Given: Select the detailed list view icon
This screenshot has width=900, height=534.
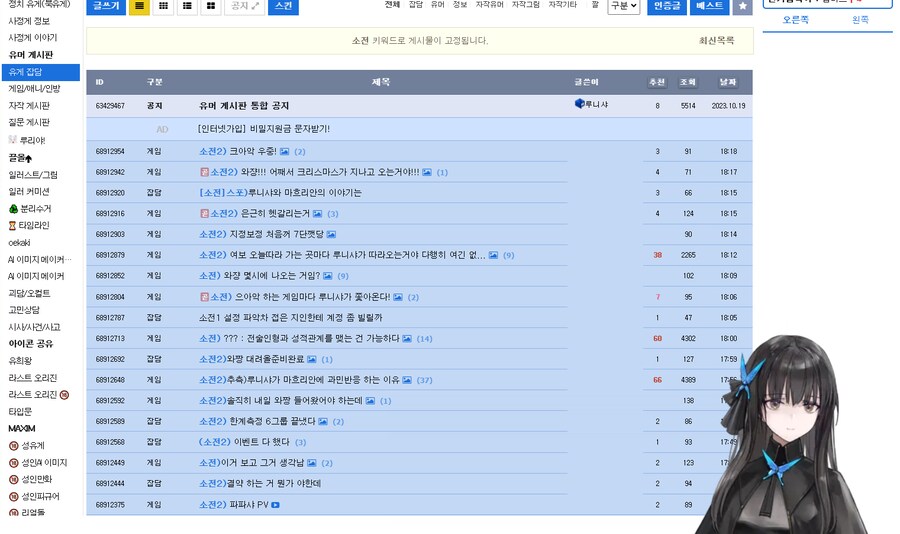Looking at the screenshot, I should (187, 6).
